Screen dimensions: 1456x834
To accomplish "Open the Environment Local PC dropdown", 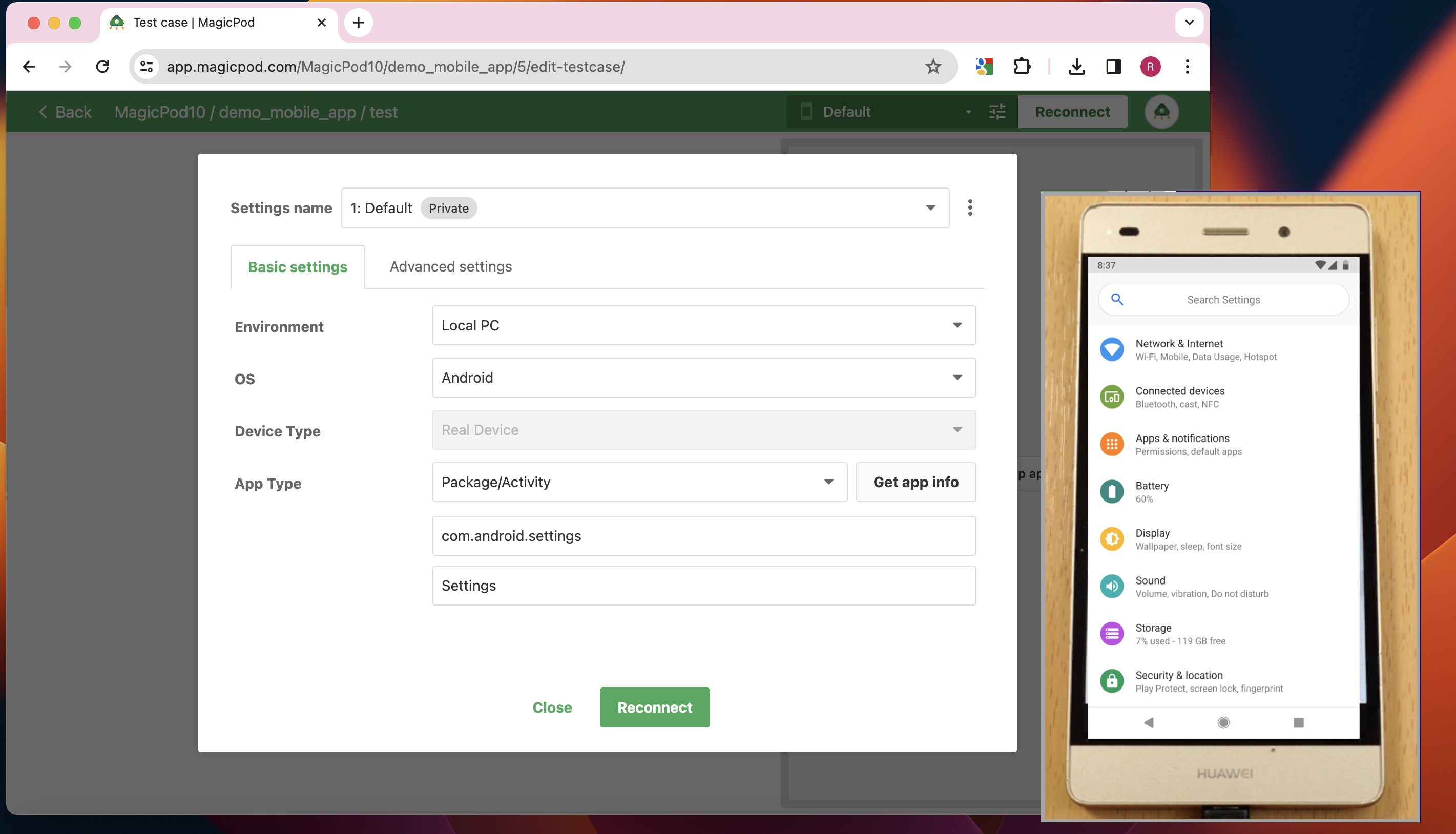I will [704, 325].
